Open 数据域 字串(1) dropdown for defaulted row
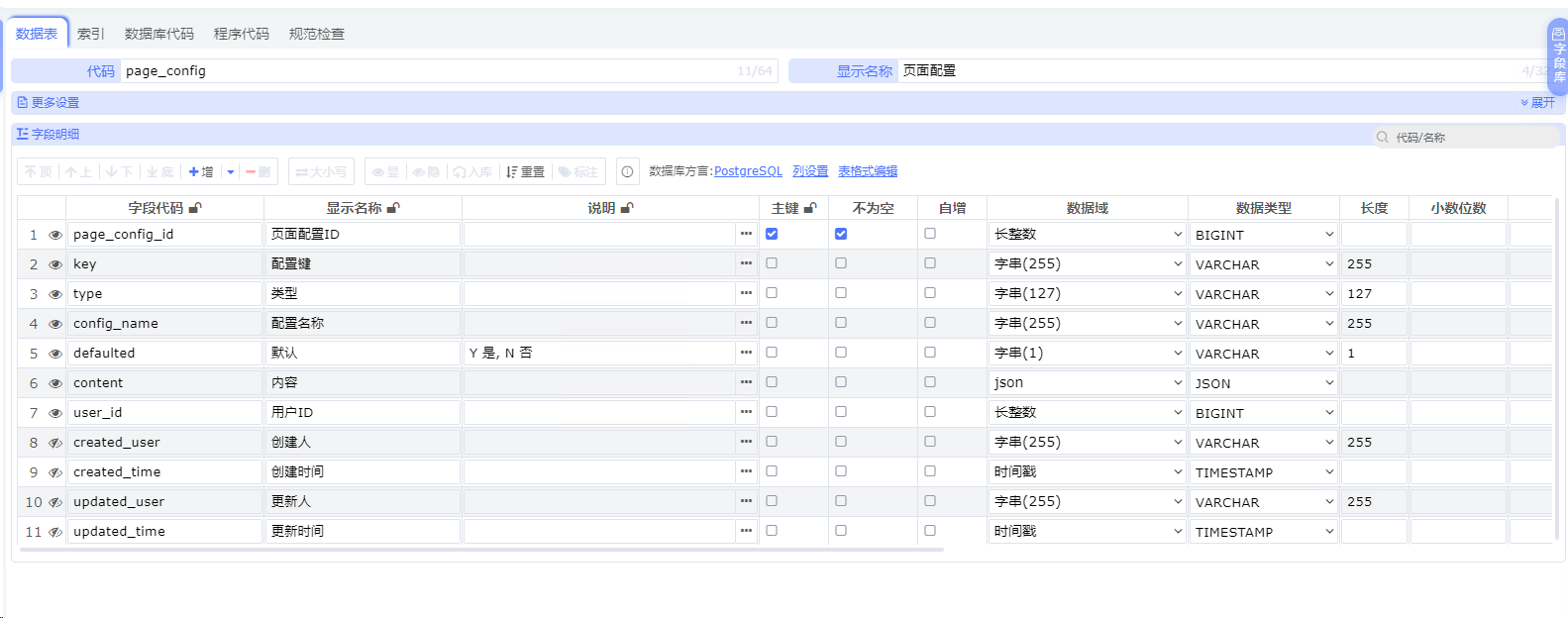 coord(1088,354)
